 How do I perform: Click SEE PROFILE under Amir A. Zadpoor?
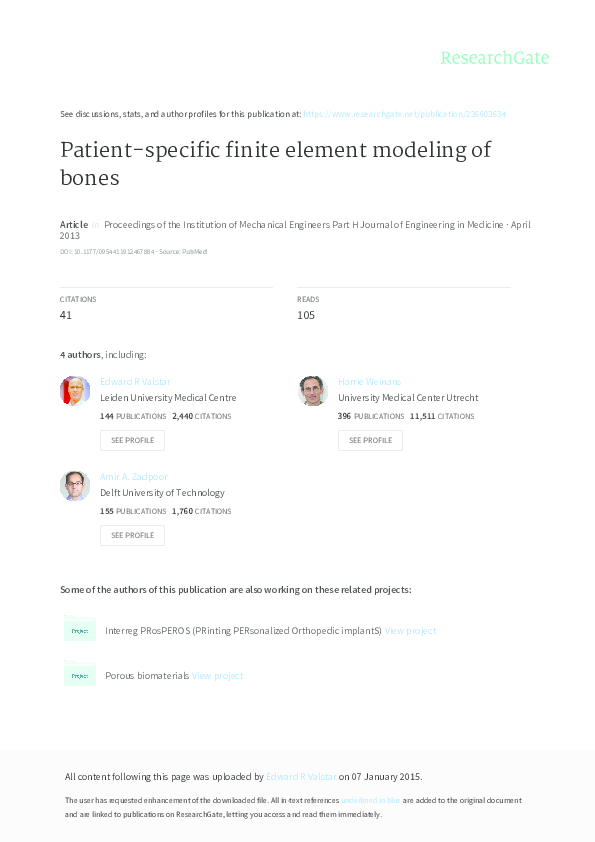click(x=132, y=535)
